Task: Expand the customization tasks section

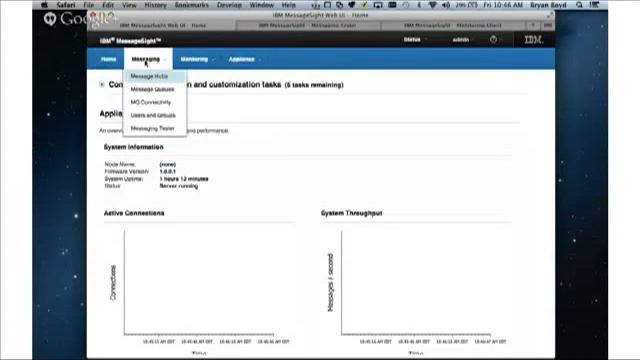Action: coord(102,84)
